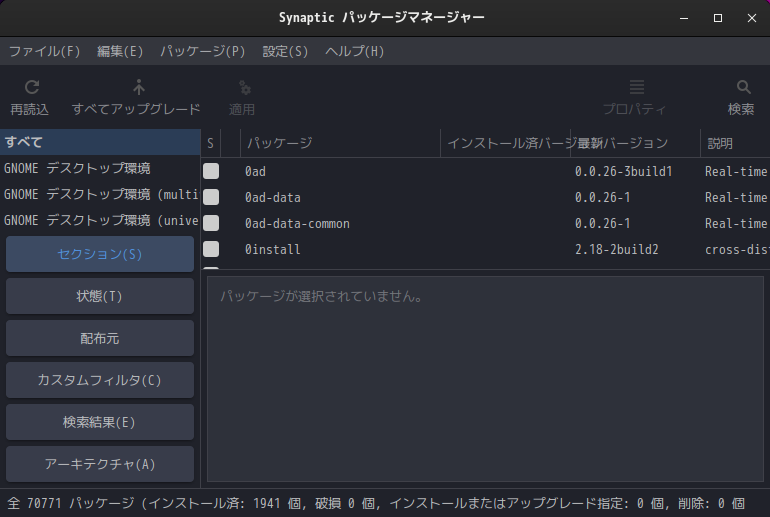Open カスタムフィルタ(C) view

(100, 380)
